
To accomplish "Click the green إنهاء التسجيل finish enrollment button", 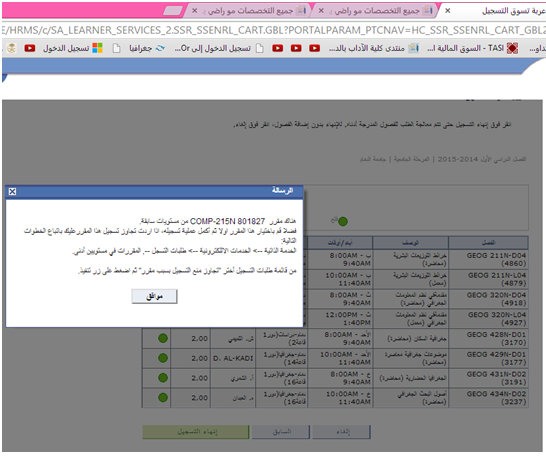I will coord(196,432).
